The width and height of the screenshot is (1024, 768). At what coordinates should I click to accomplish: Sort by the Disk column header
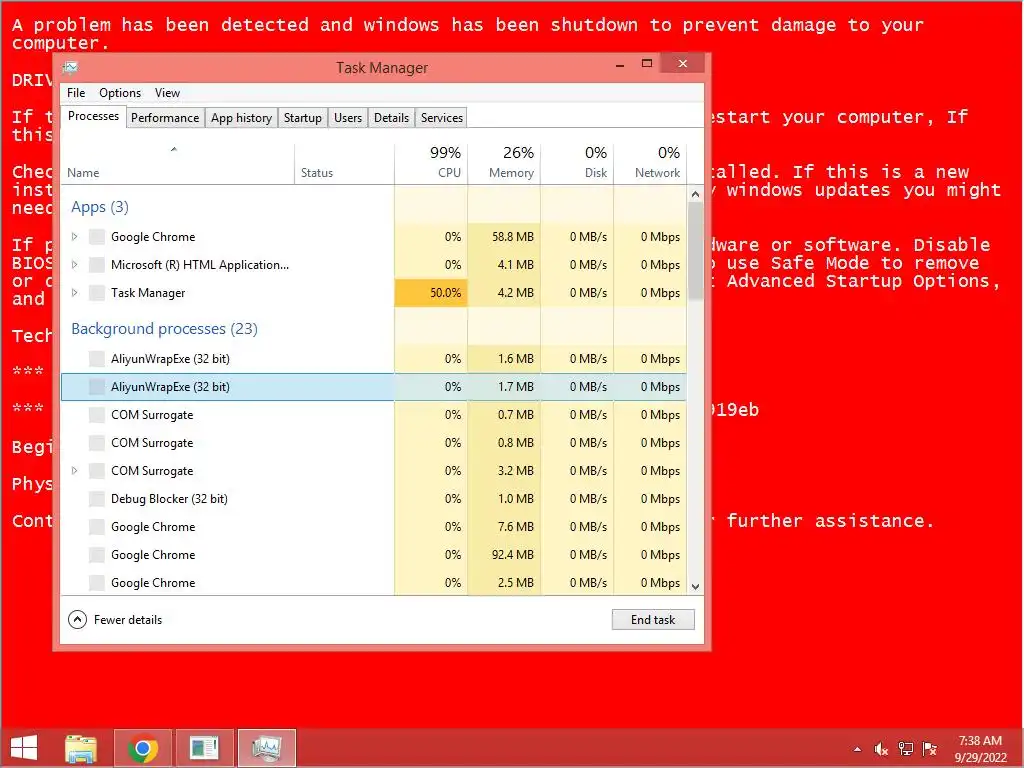click(x=577, y=164)
